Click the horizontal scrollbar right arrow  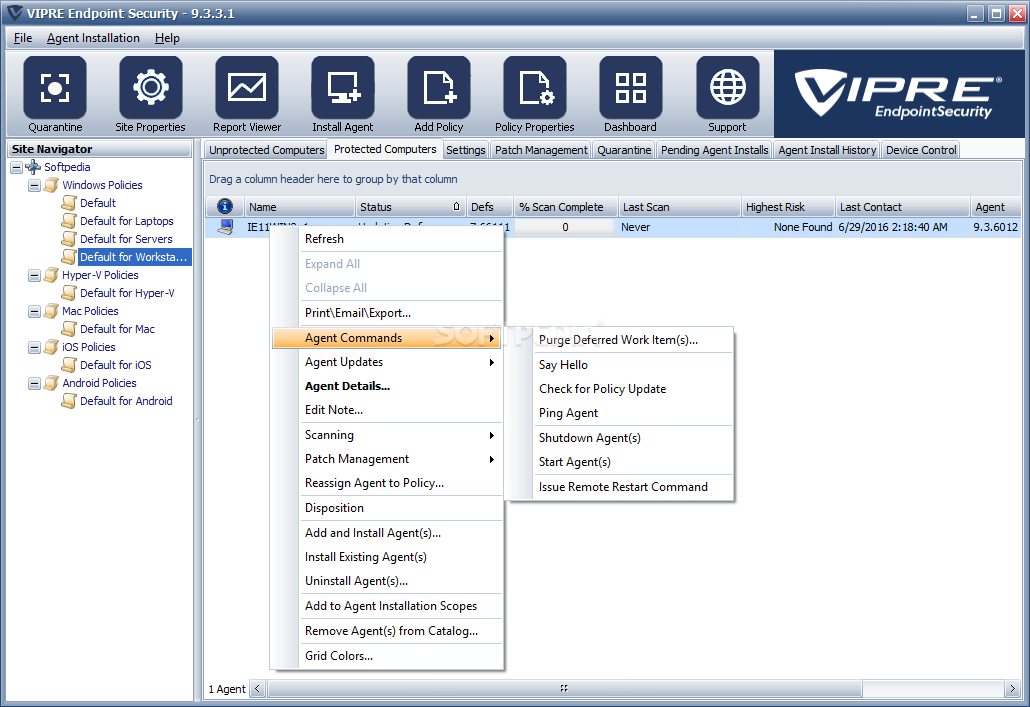click(1012, 689)
